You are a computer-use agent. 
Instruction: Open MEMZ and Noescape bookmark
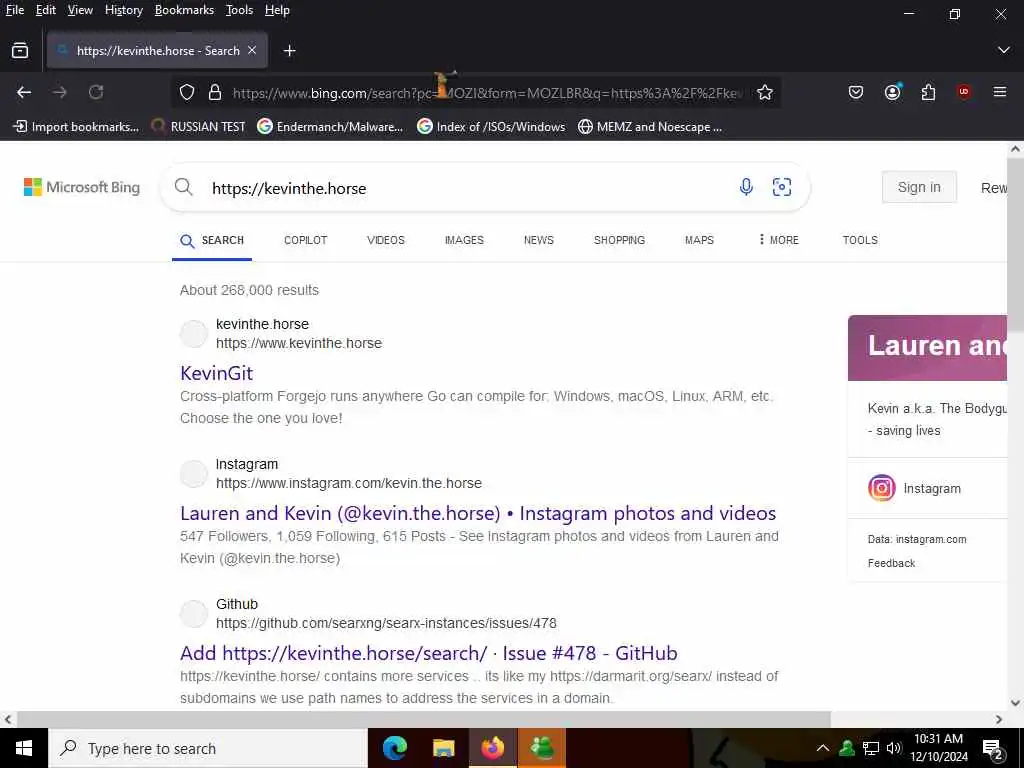650,127
